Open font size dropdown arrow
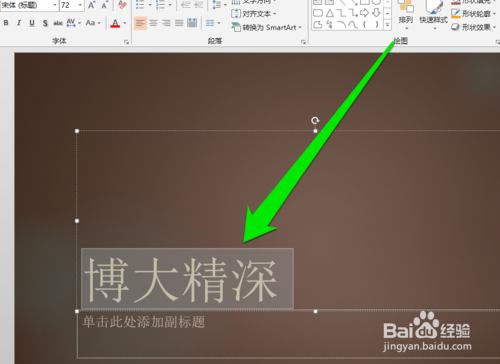This screenshot has height=364, width=500. coord(80,5)
